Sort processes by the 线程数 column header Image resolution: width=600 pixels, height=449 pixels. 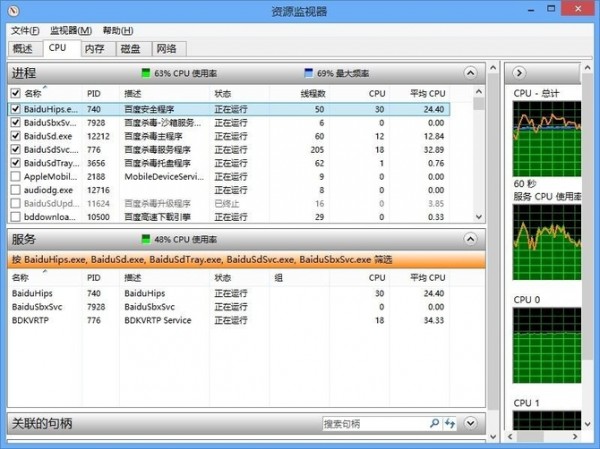[x=313, y=93]
